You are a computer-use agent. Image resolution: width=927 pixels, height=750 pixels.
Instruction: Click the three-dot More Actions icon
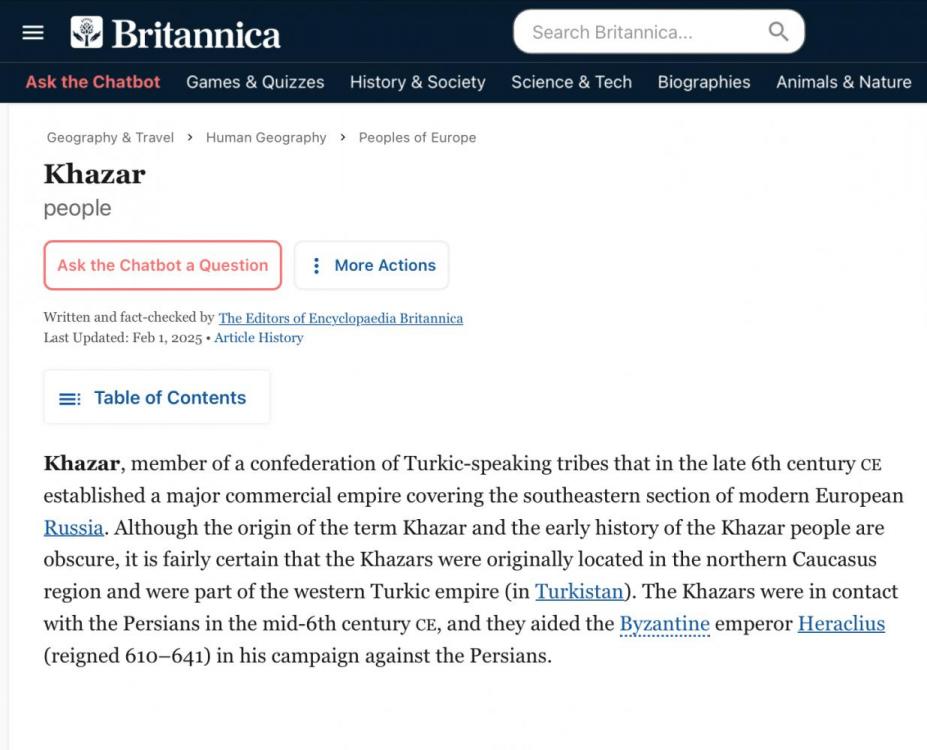[x=316, y=265]
